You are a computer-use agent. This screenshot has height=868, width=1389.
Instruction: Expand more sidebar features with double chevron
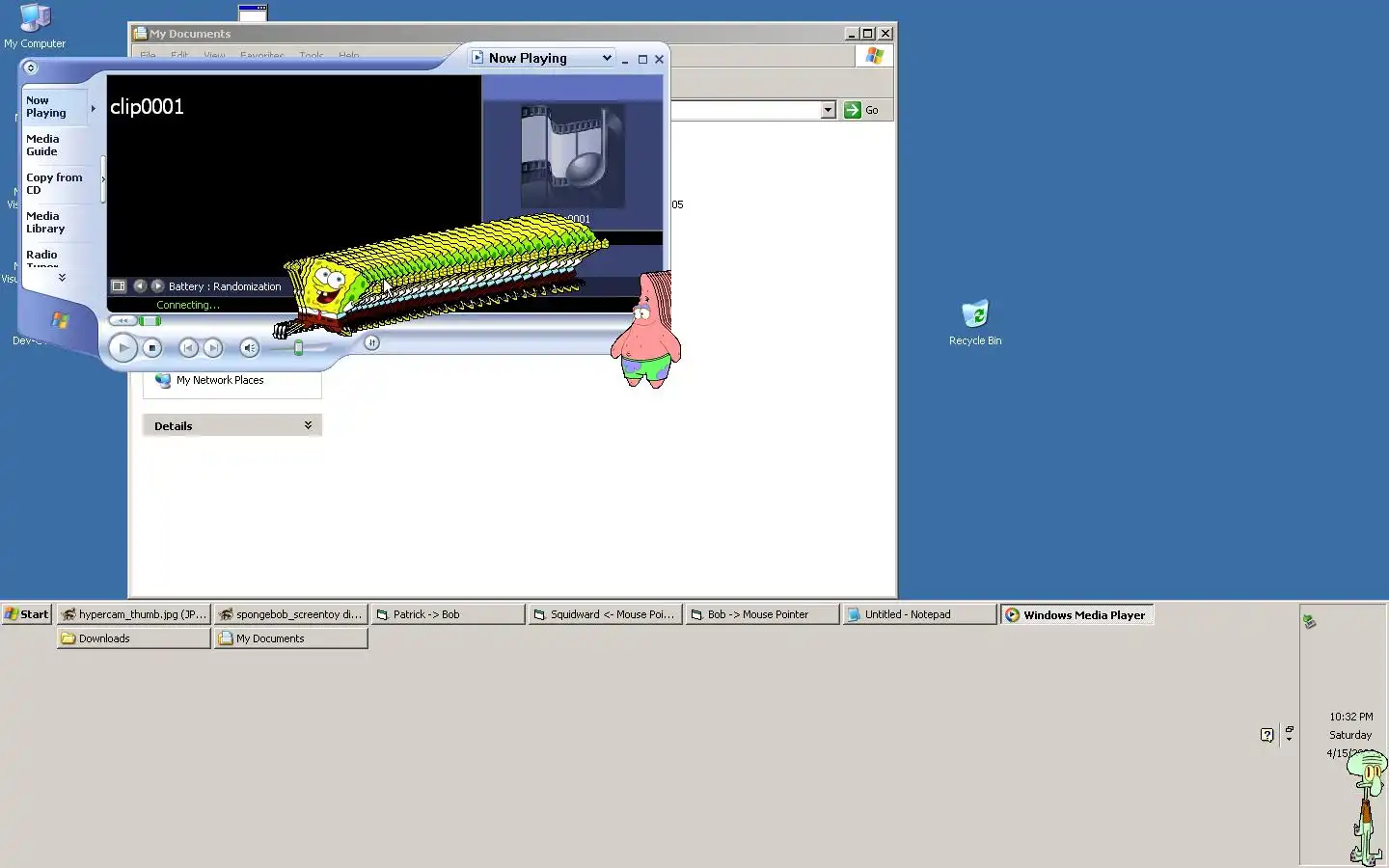click(x=62, y=278)
